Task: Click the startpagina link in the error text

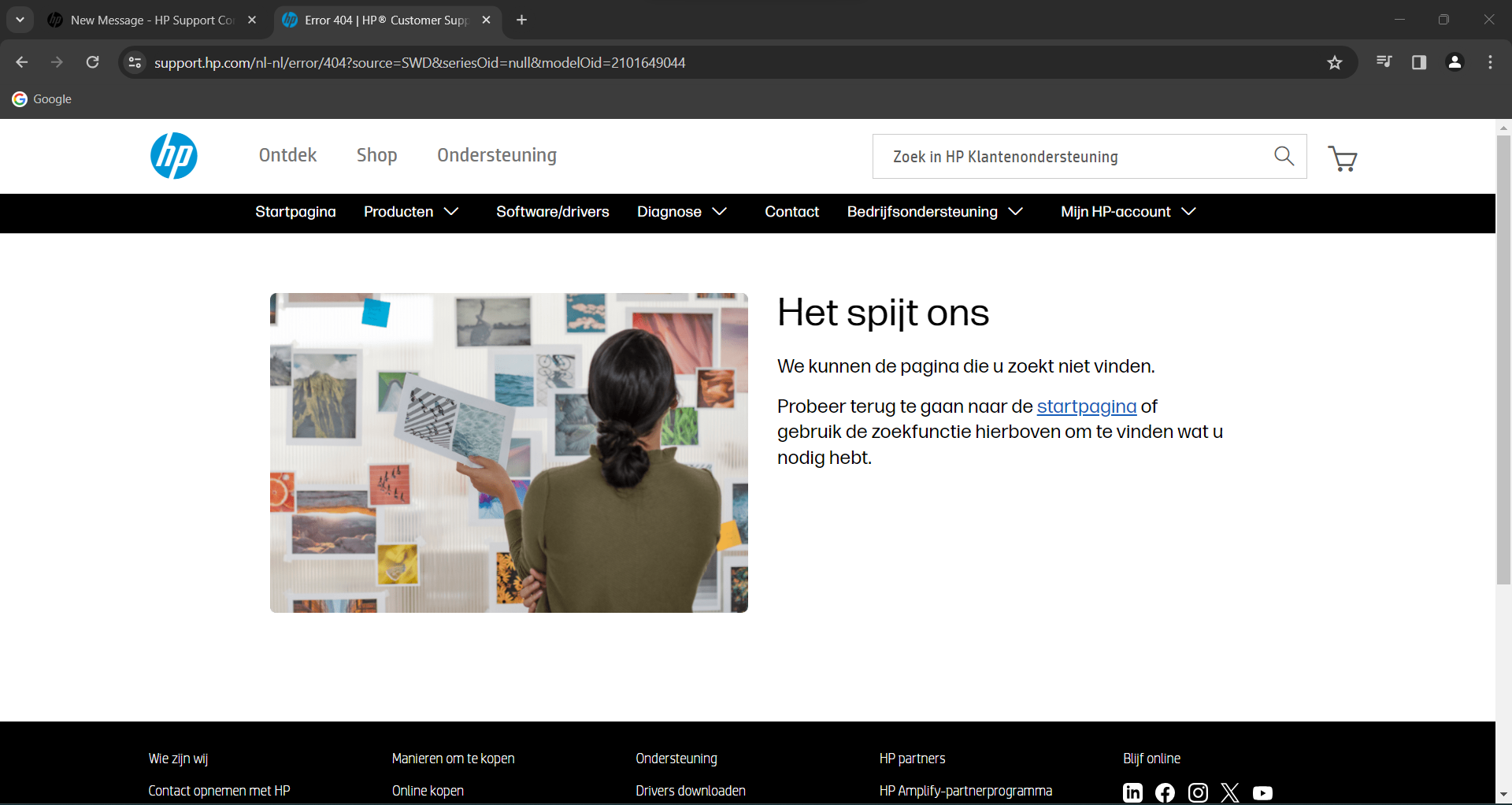Action: [x=1086, y=406]
